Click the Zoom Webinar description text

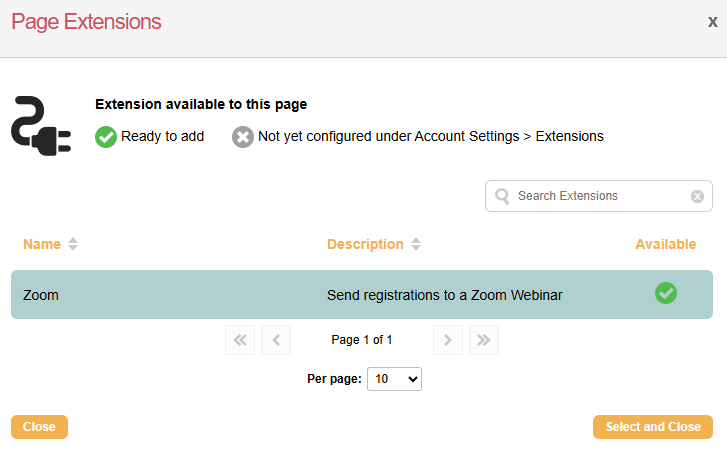click(x=445, y=295)
